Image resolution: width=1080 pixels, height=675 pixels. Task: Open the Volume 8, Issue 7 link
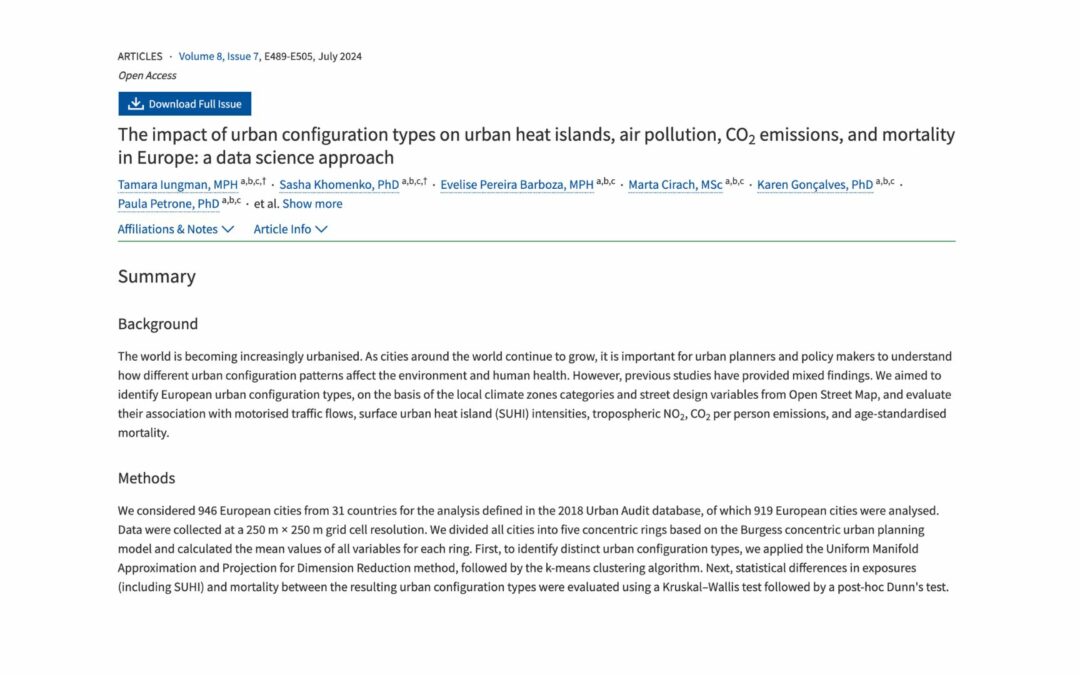pyautogui.click(x=218, y=56)
